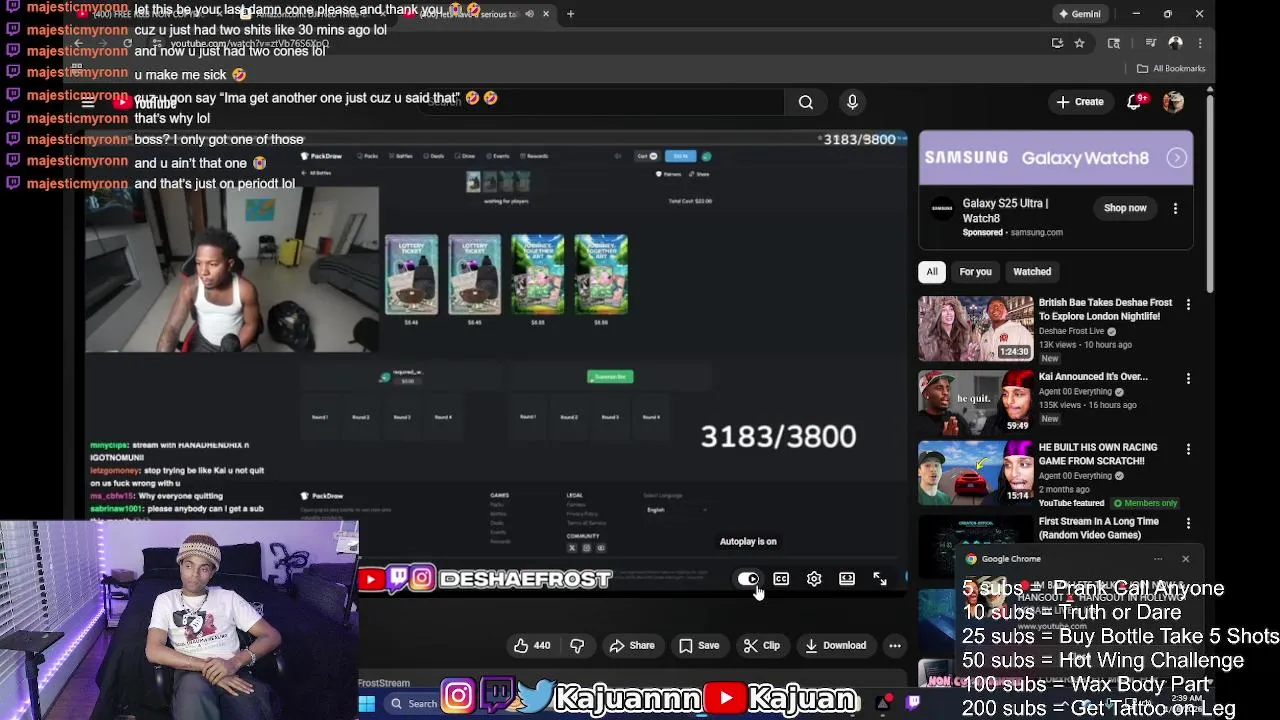
Task: Start voice search with the microphone icon
Action: click(852, 102)
